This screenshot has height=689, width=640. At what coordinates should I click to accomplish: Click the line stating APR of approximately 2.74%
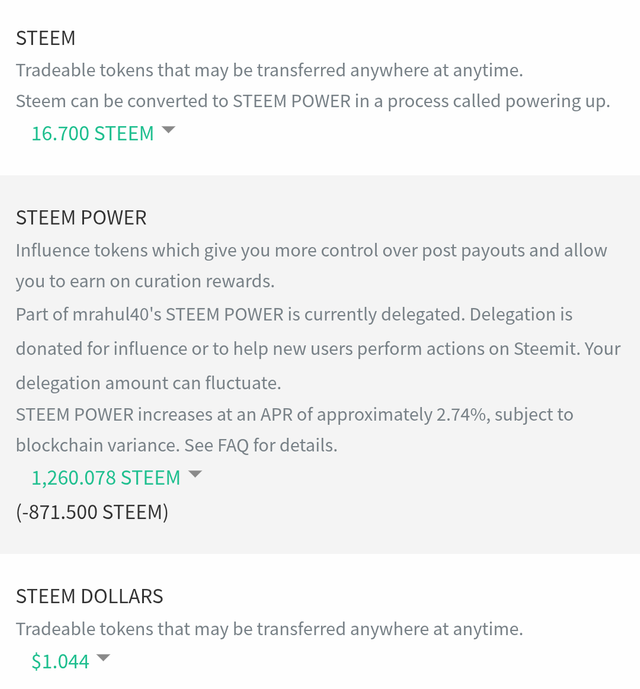pos(294,414)
